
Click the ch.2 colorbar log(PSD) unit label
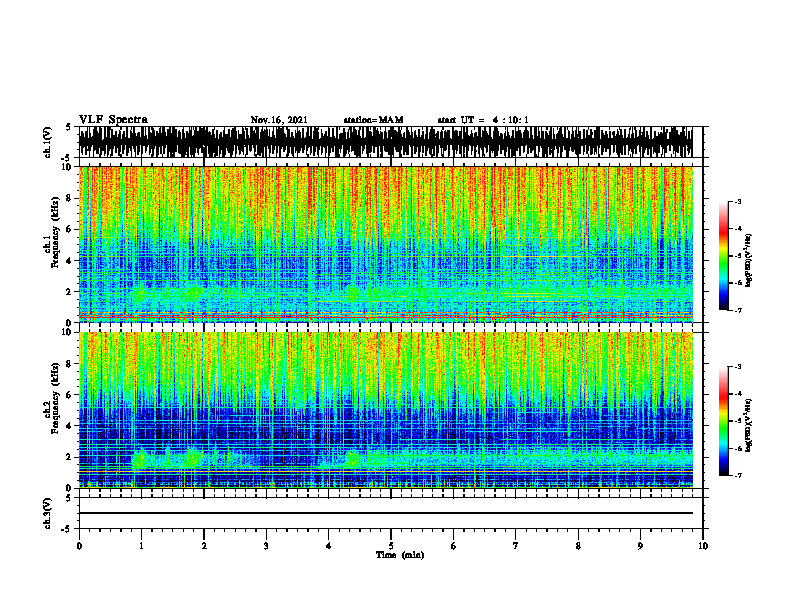click(x=749, y=425)
